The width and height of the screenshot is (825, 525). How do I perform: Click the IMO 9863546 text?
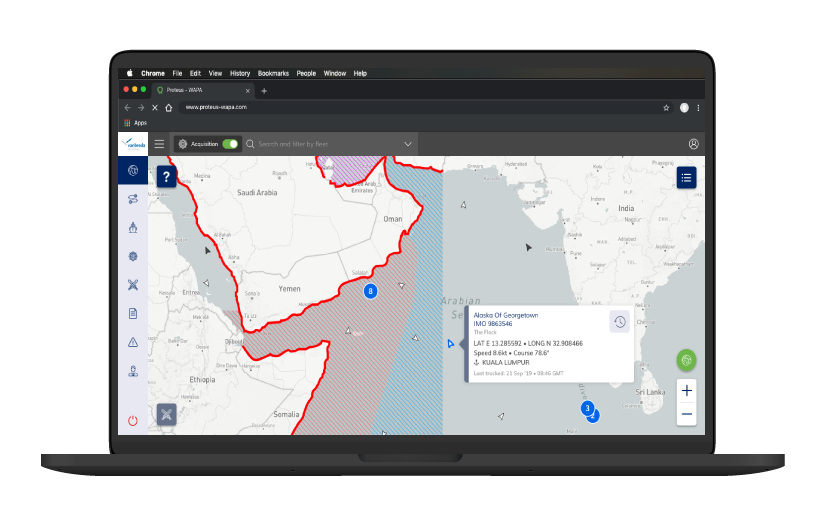point(492,324)
